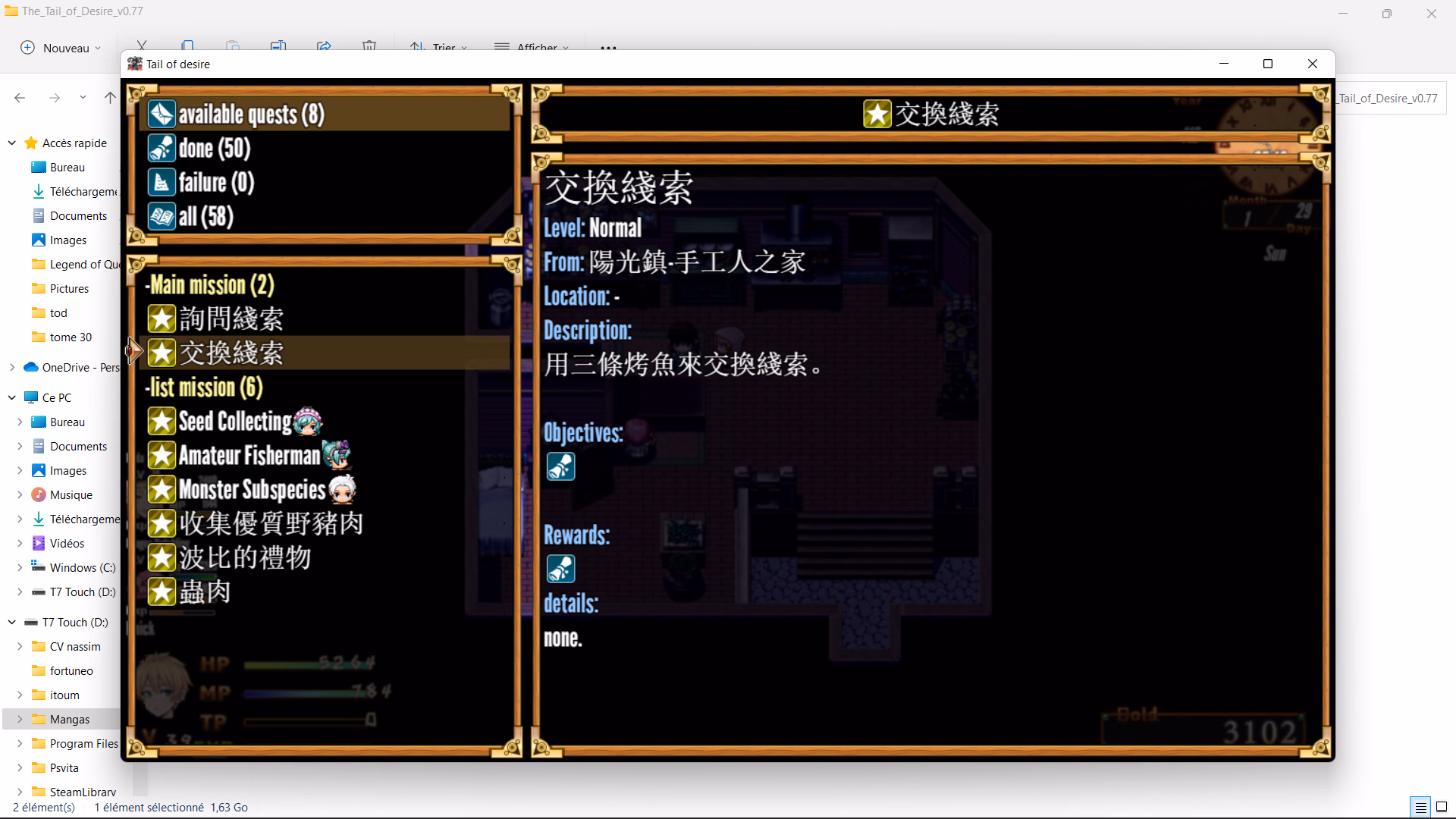Open recent locations dropdown in Explorer
This screenshot has height=819, width=1456.
tap(83, 97)
